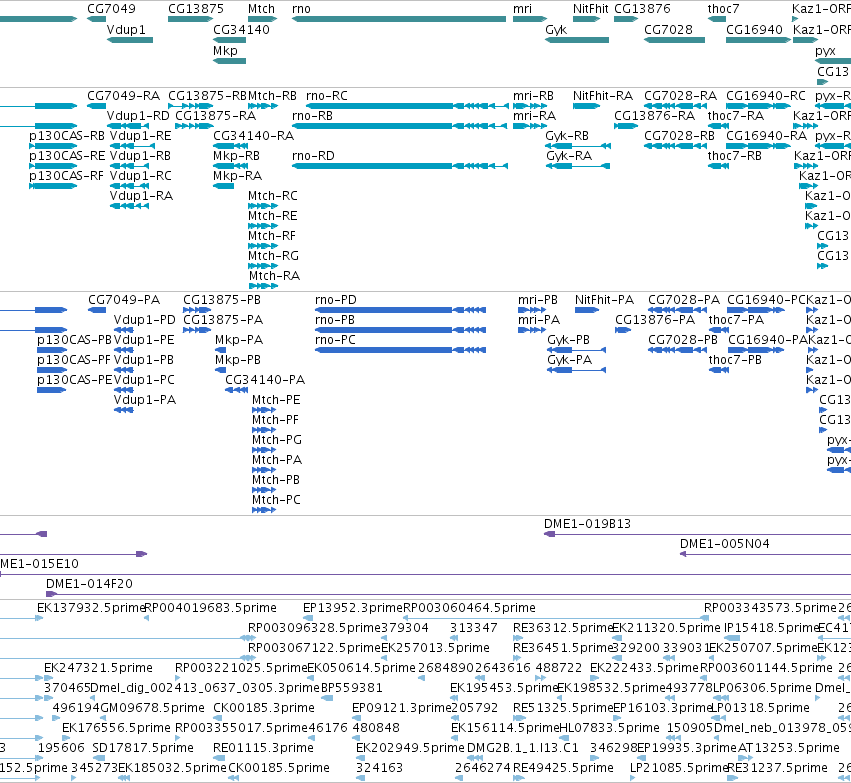Click the NitFhit gene label
Viewport: 851px width, 783px height.
(590, 9)
